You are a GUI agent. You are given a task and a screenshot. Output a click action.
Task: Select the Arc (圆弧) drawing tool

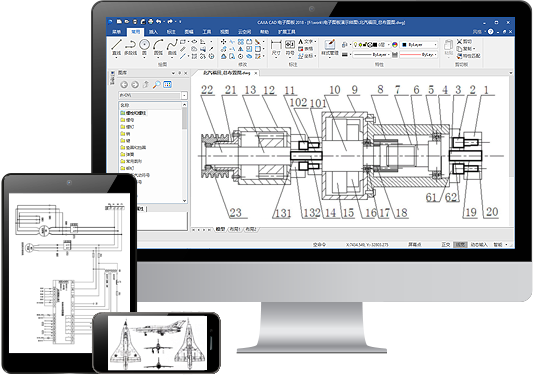[x=158, y=47]
